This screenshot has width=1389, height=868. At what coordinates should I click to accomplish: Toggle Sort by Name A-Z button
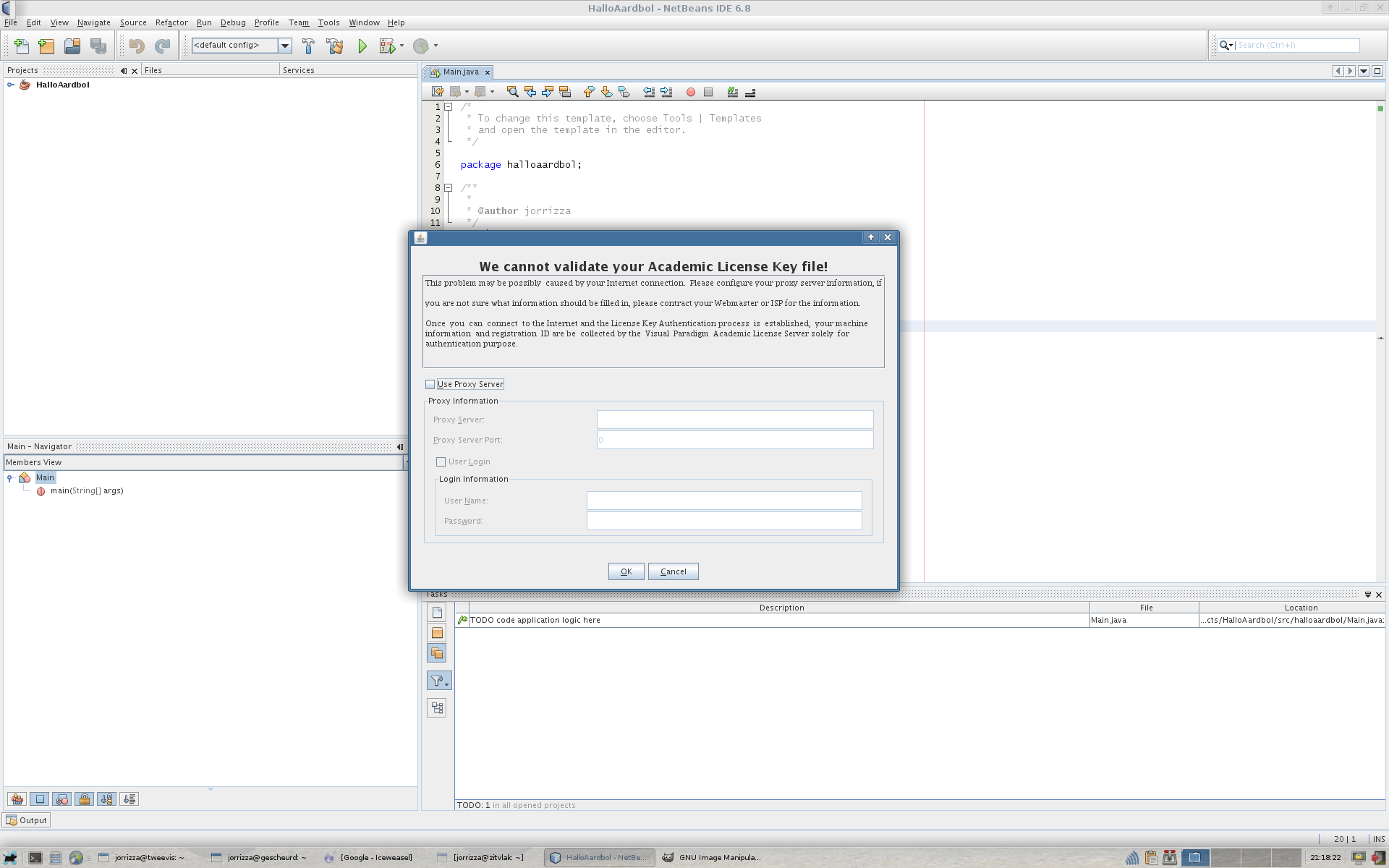coord(107,799)
